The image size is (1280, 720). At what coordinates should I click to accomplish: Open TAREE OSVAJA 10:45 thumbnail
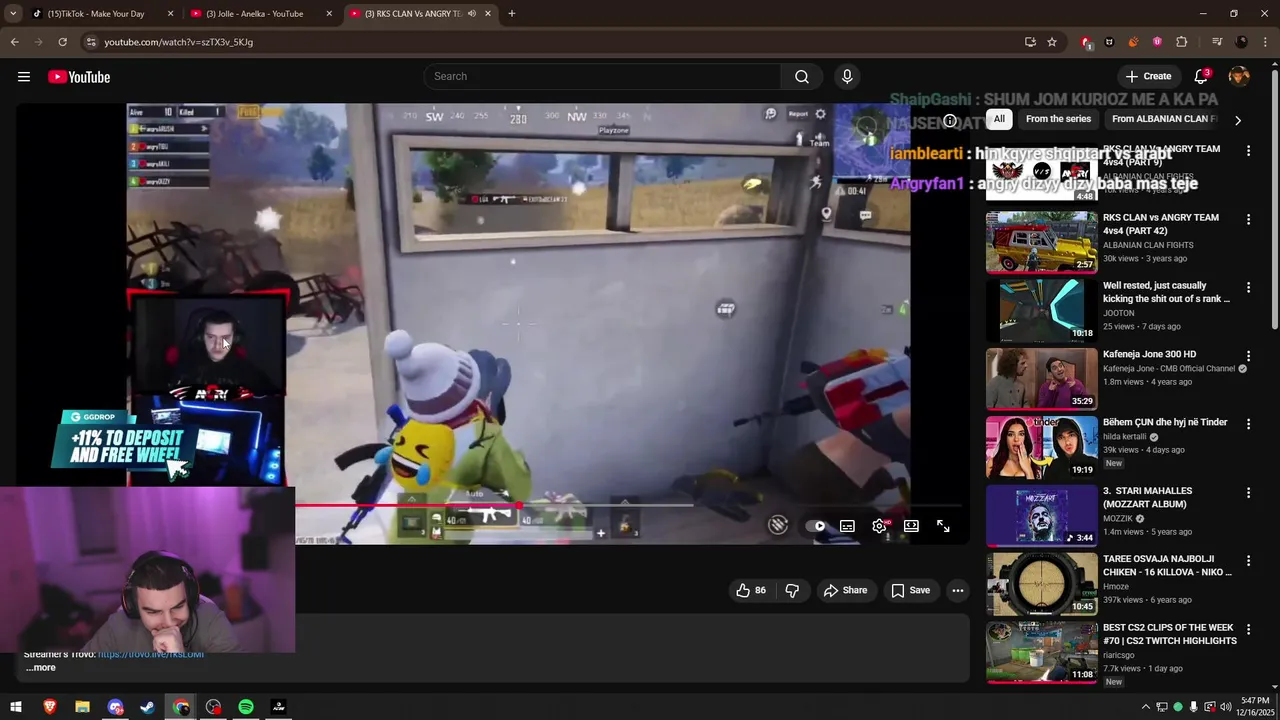coord(1041,584)
